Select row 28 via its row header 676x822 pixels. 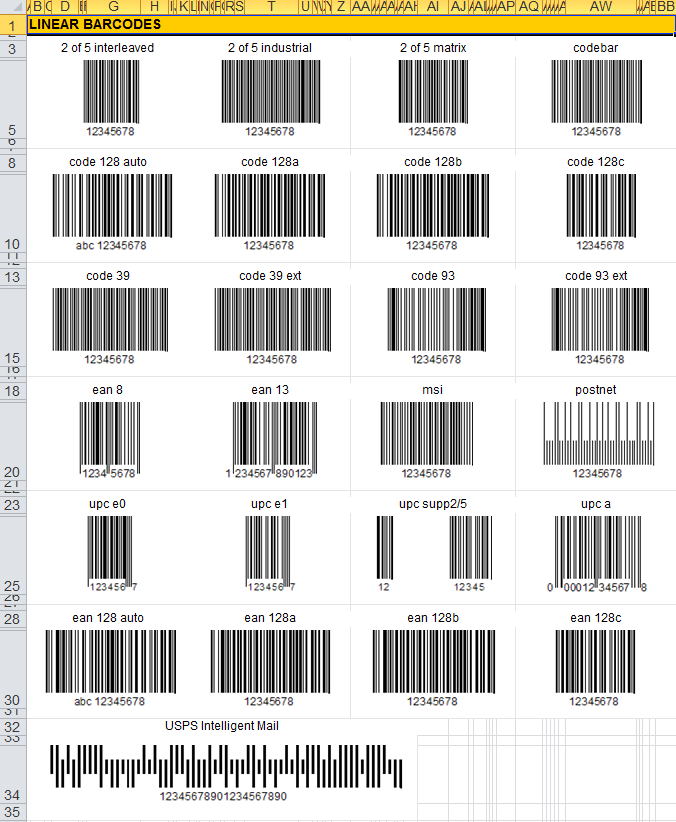13,619
